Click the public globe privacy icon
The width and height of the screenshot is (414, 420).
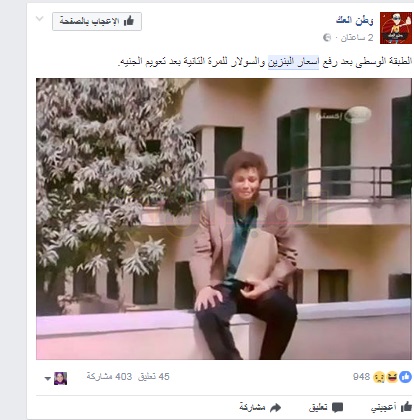(x=327, y=38)
